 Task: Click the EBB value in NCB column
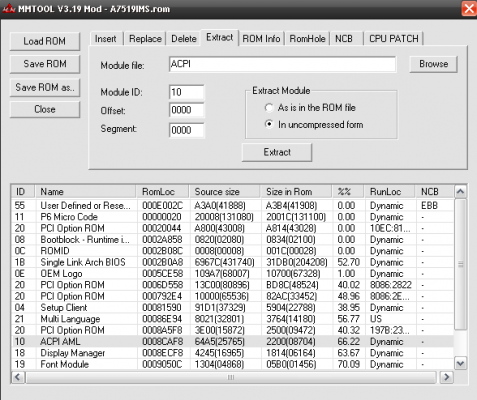pos(429,206)
